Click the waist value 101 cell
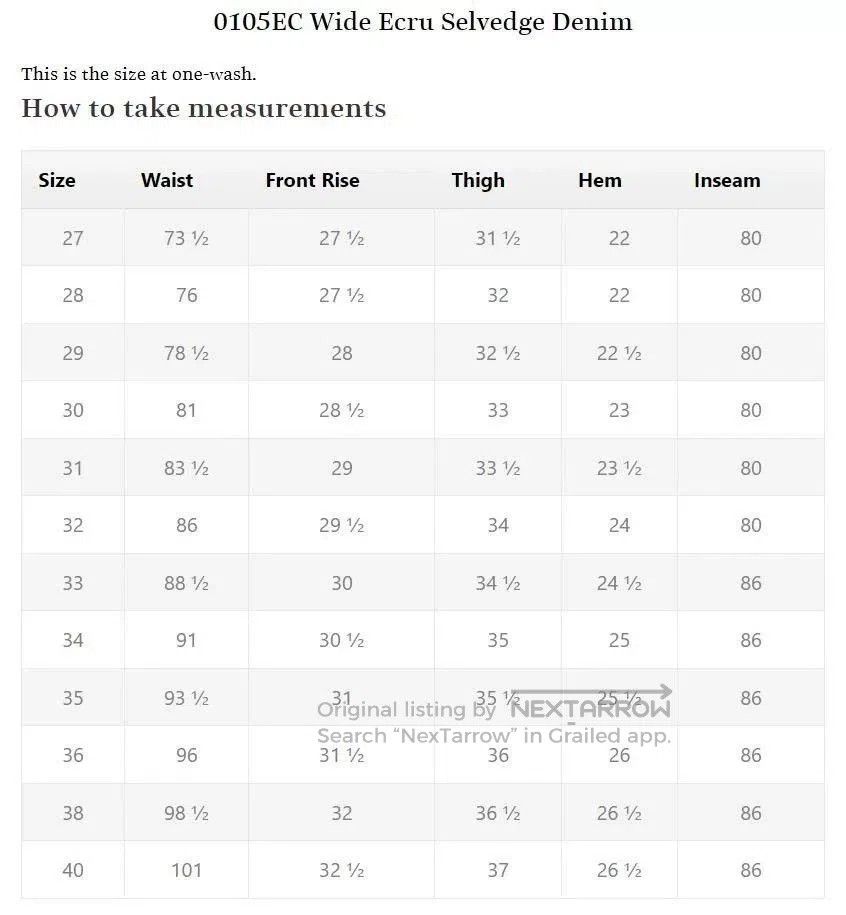 186,870
